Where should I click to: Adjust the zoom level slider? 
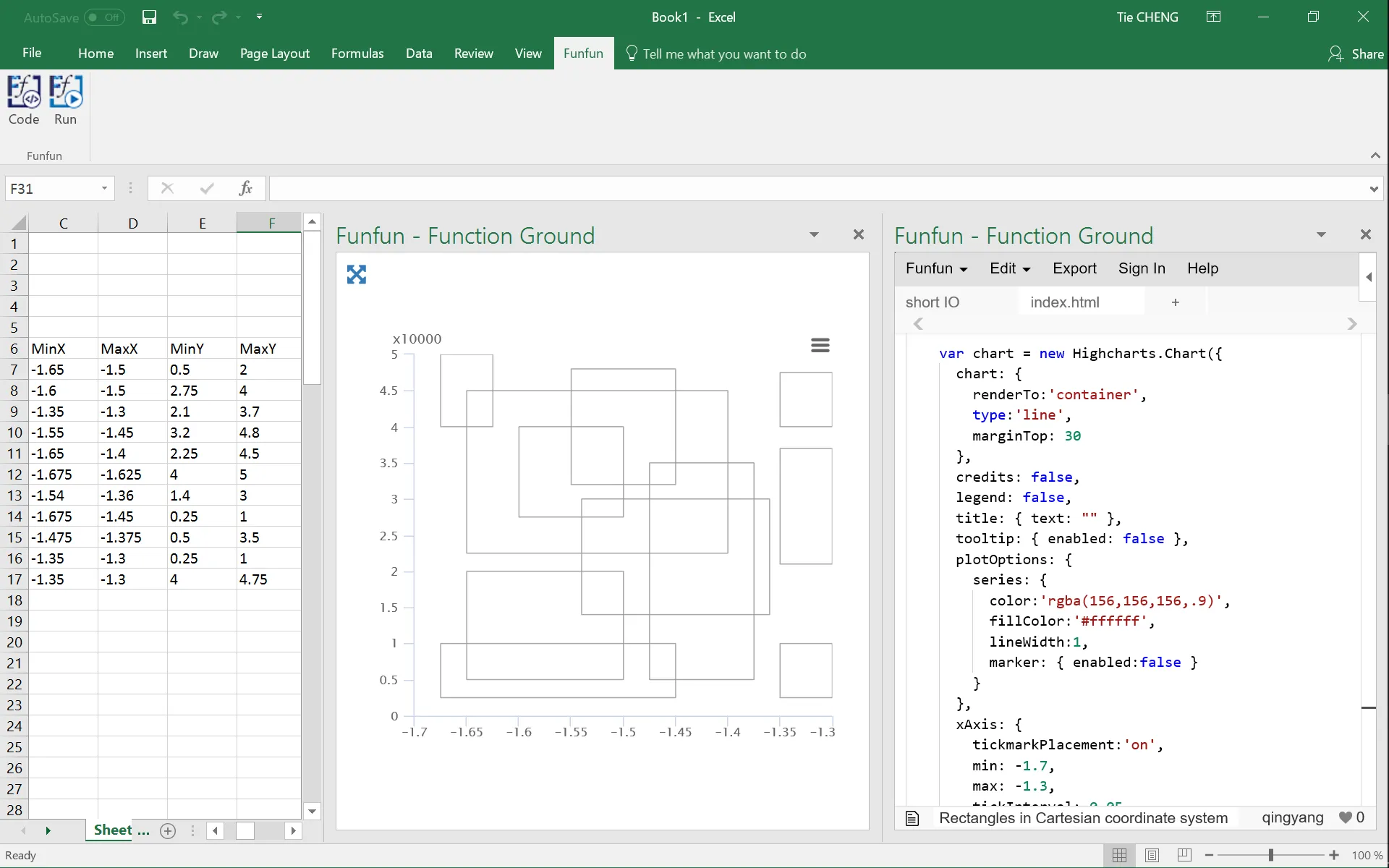[1270, 855]
